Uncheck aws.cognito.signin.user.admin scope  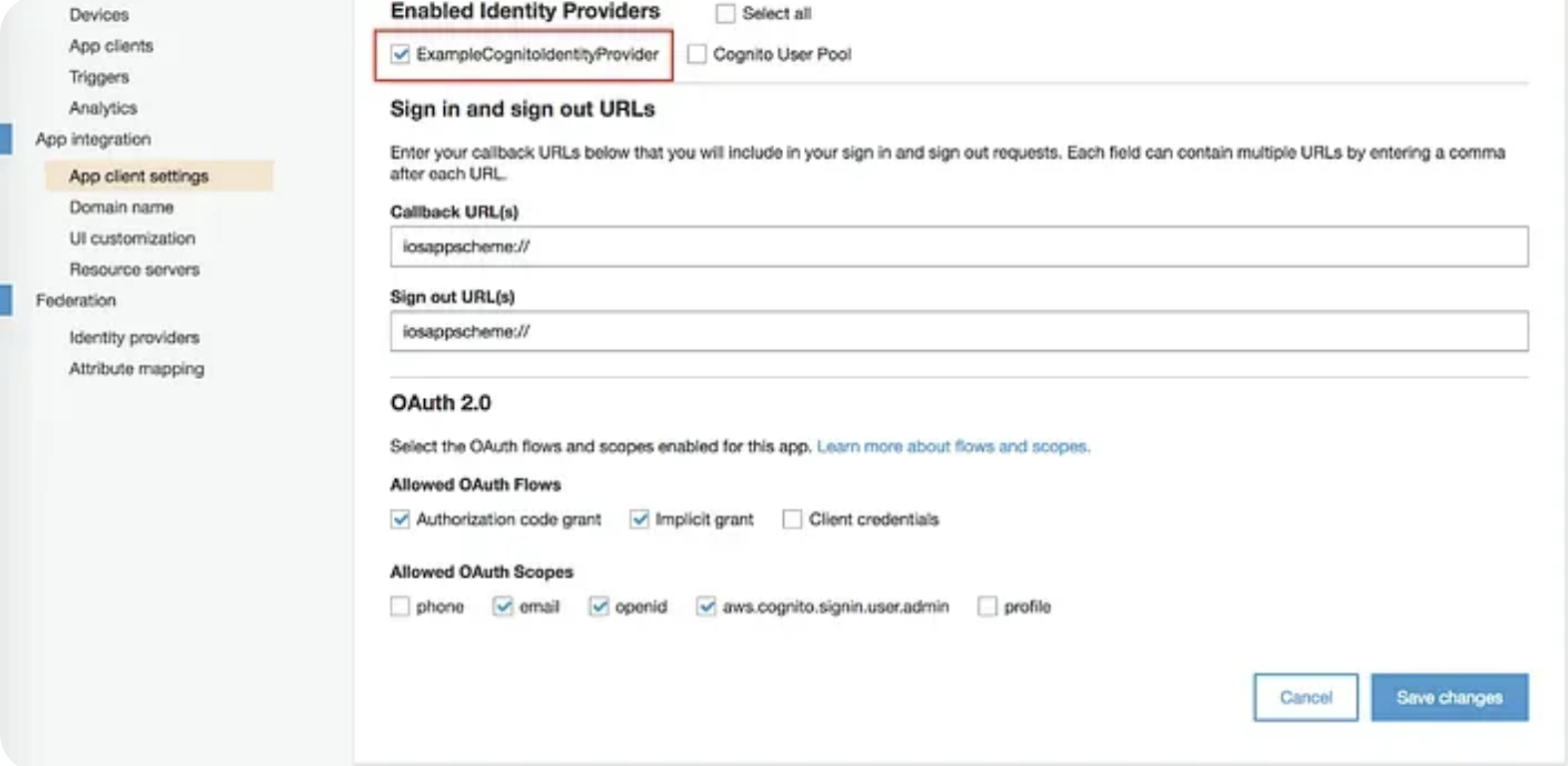tap(706, 606)
